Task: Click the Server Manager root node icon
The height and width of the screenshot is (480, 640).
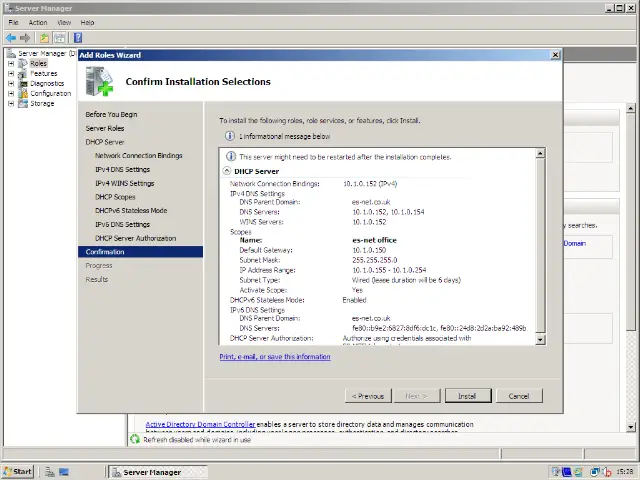Action: [11, 53]
